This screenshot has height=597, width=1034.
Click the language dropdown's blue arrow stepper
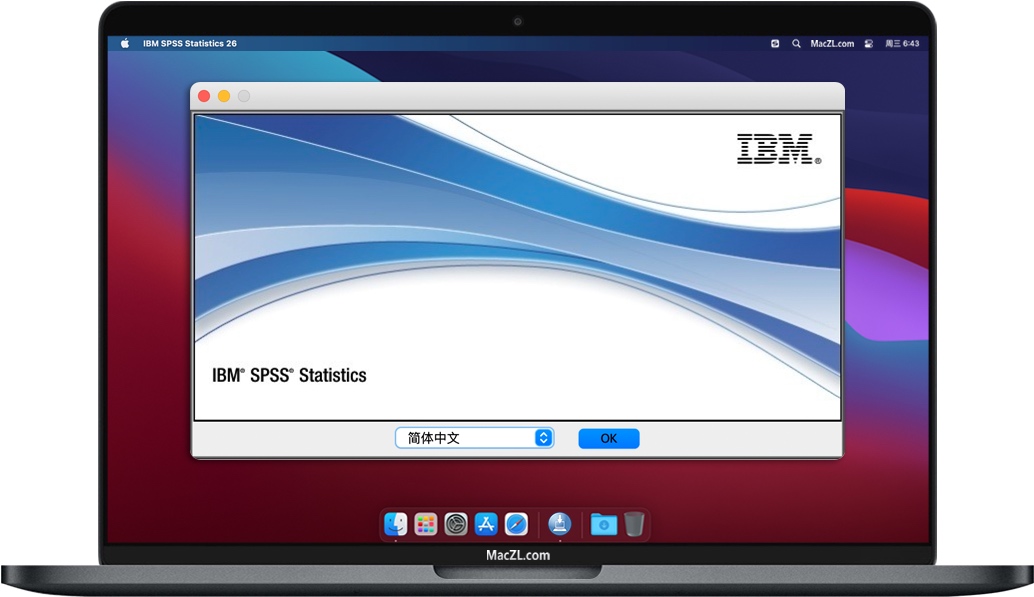pyautogui.click(x=543, y=438)
